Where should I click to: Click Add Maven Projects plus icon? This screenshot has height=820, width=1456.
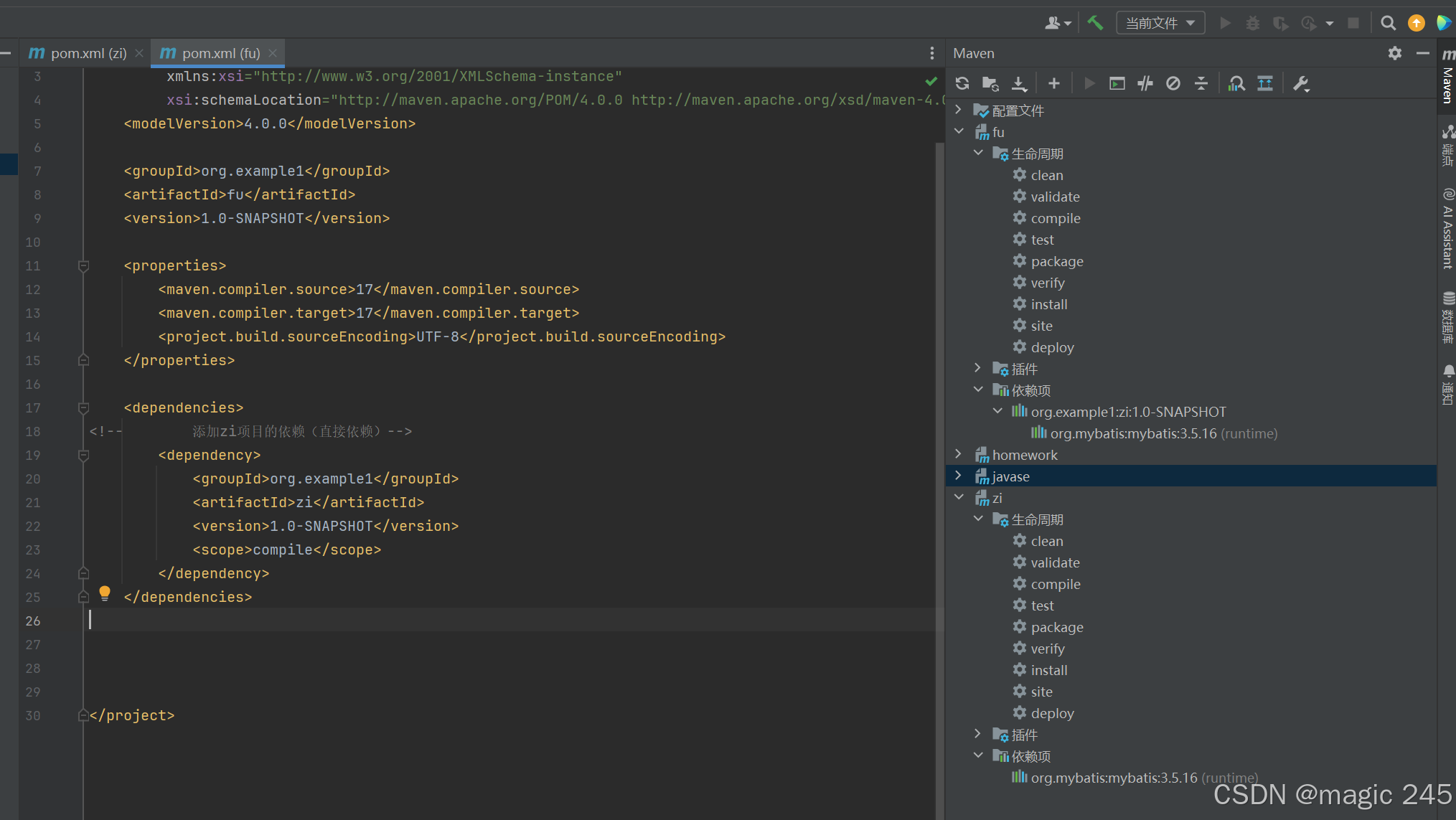click(1053, 83)
